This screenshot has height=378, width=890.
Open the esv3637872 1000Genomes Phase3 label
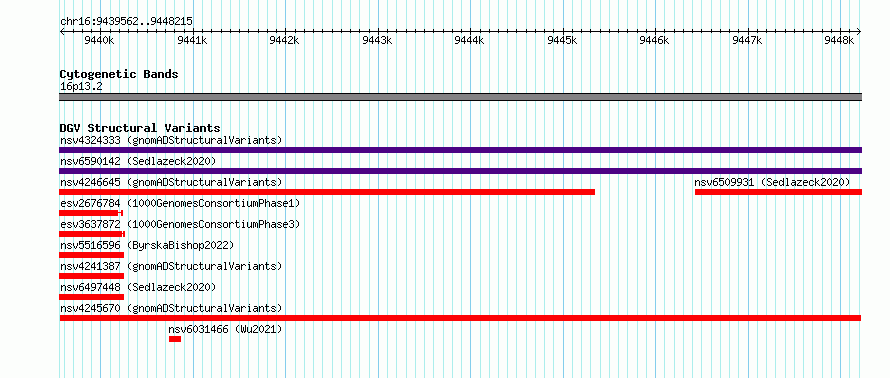pyautogui.click(x=180, y=224)
